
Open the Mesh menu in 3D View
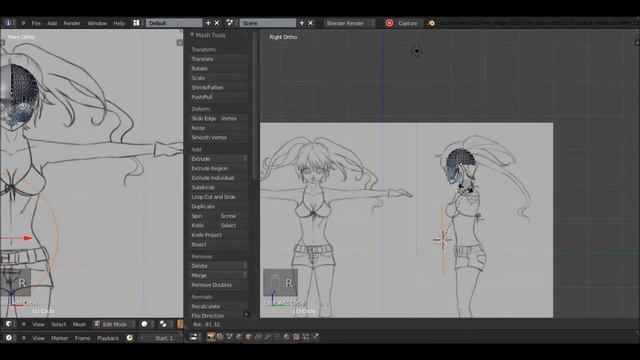79,324
